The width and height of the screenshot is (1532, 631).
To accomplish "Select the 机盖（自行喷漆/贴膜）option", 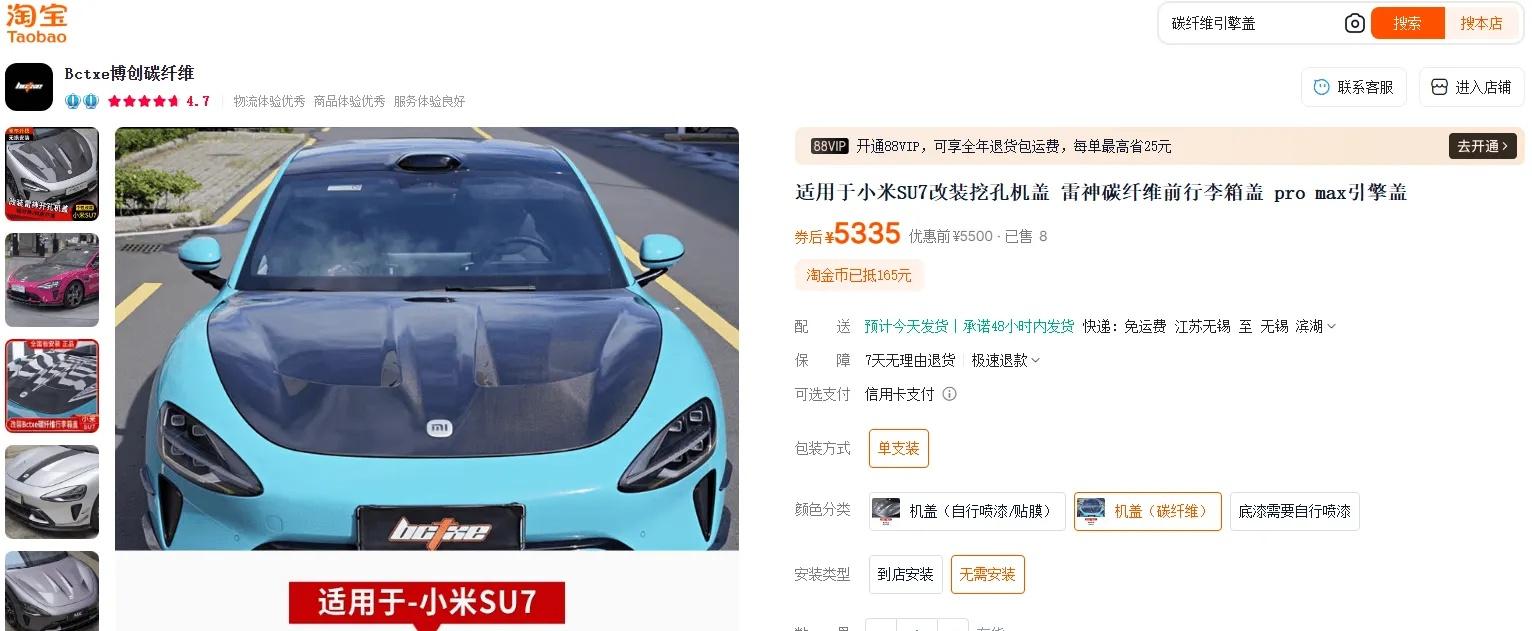I will (x=967, y=511).
